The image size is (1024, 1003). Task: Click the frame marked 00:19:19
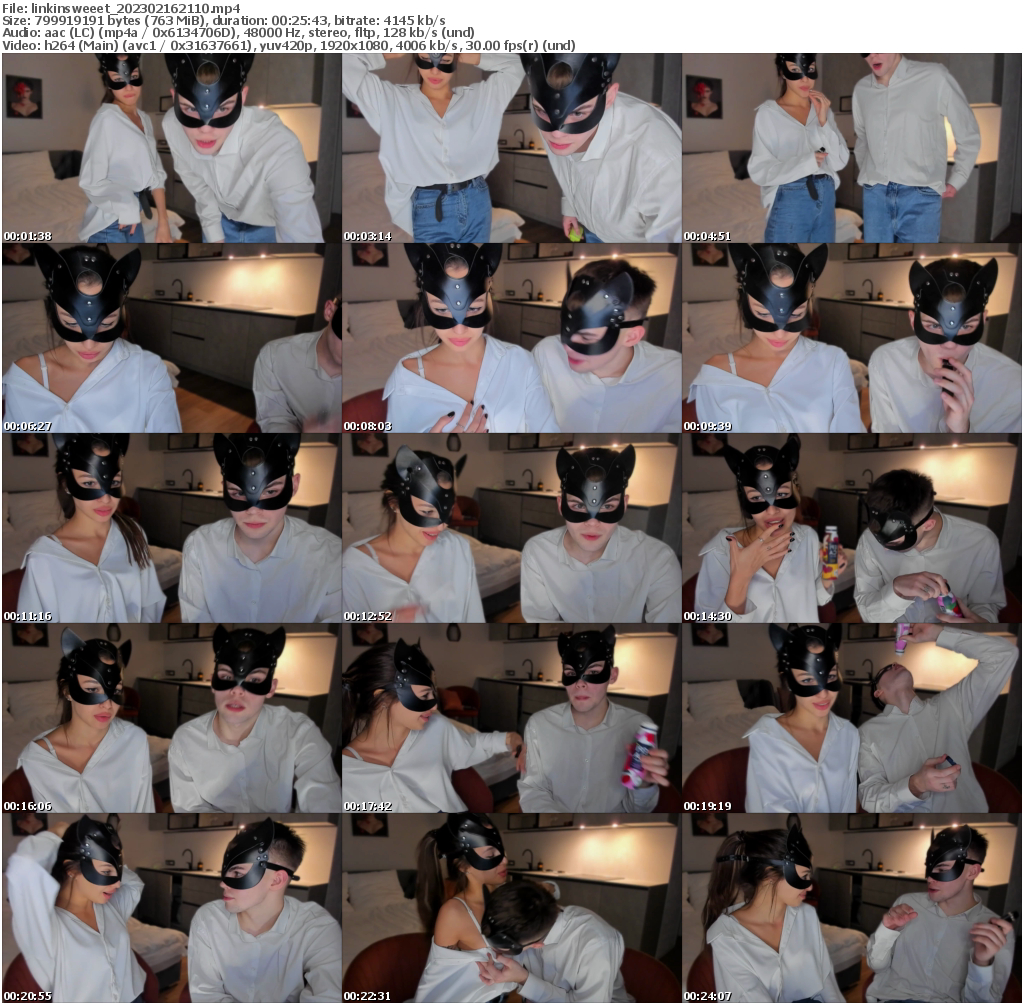(x=851, y=718)
